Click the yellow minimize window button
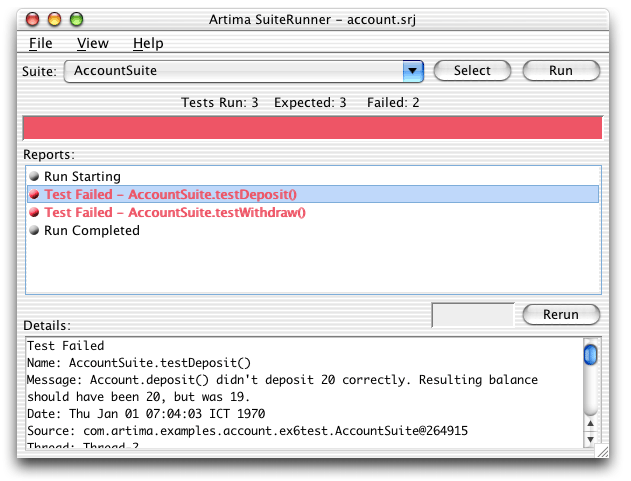 click(54, 19)
